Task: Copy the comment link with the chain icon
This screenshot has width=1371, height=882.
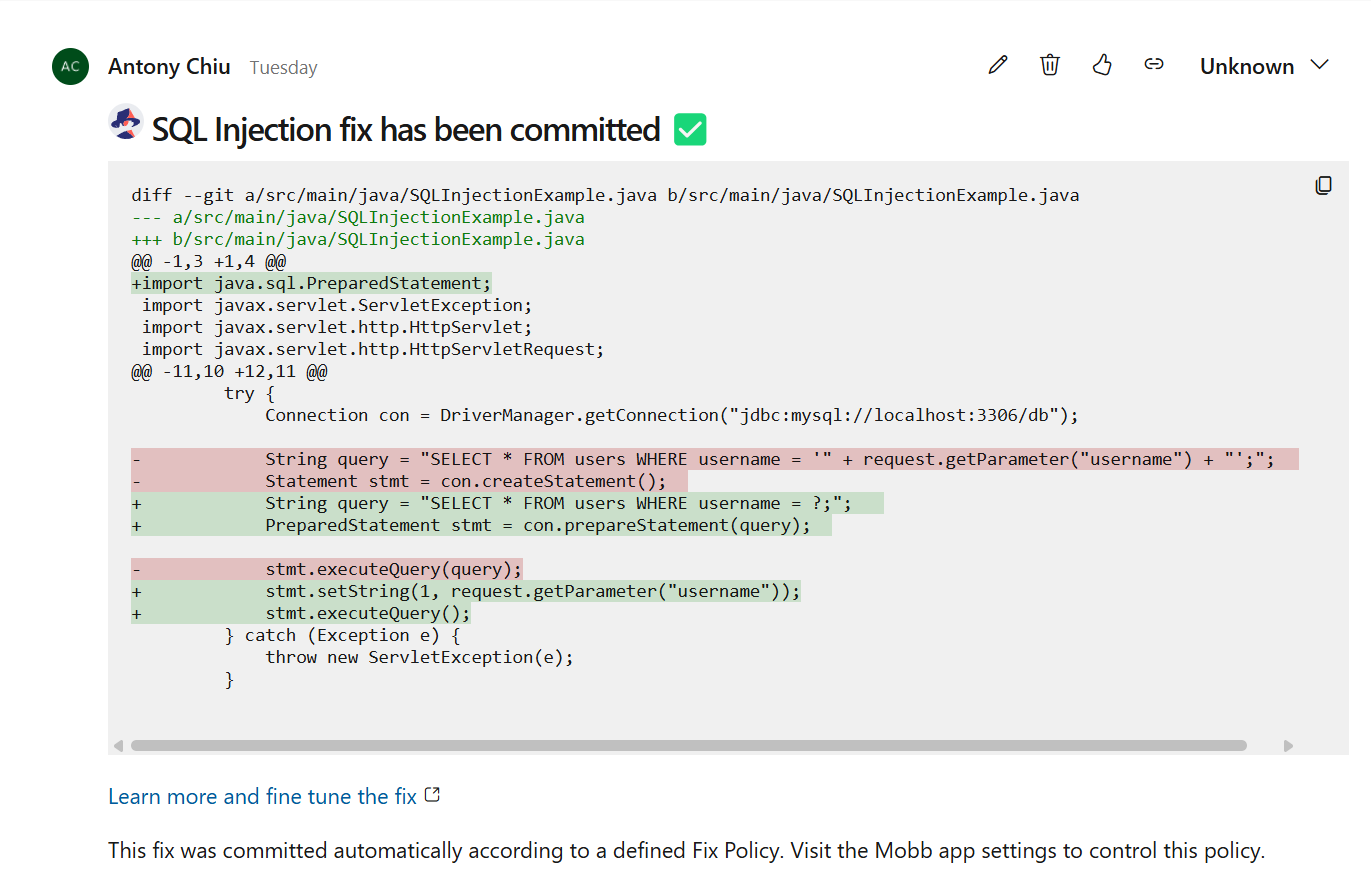Action: point(1154,65)
